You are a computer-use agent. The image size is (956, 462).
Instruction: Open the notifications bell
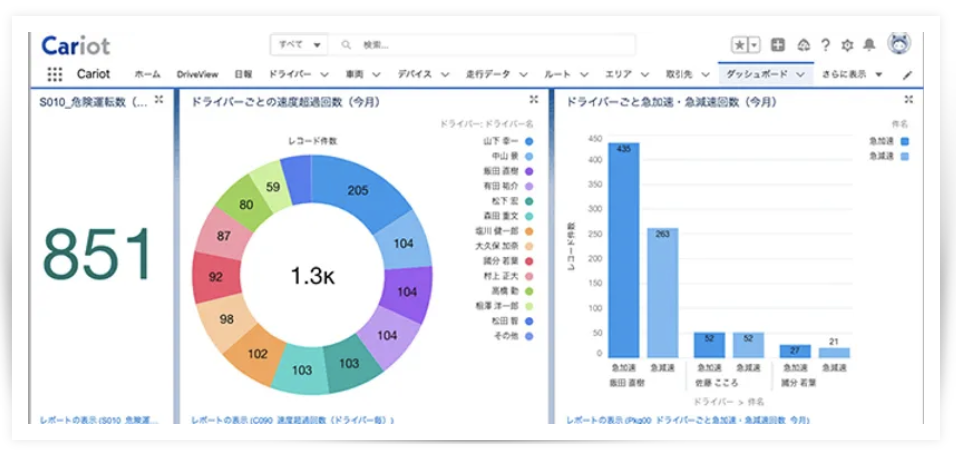pyautogui.click(x=869, y=45)
